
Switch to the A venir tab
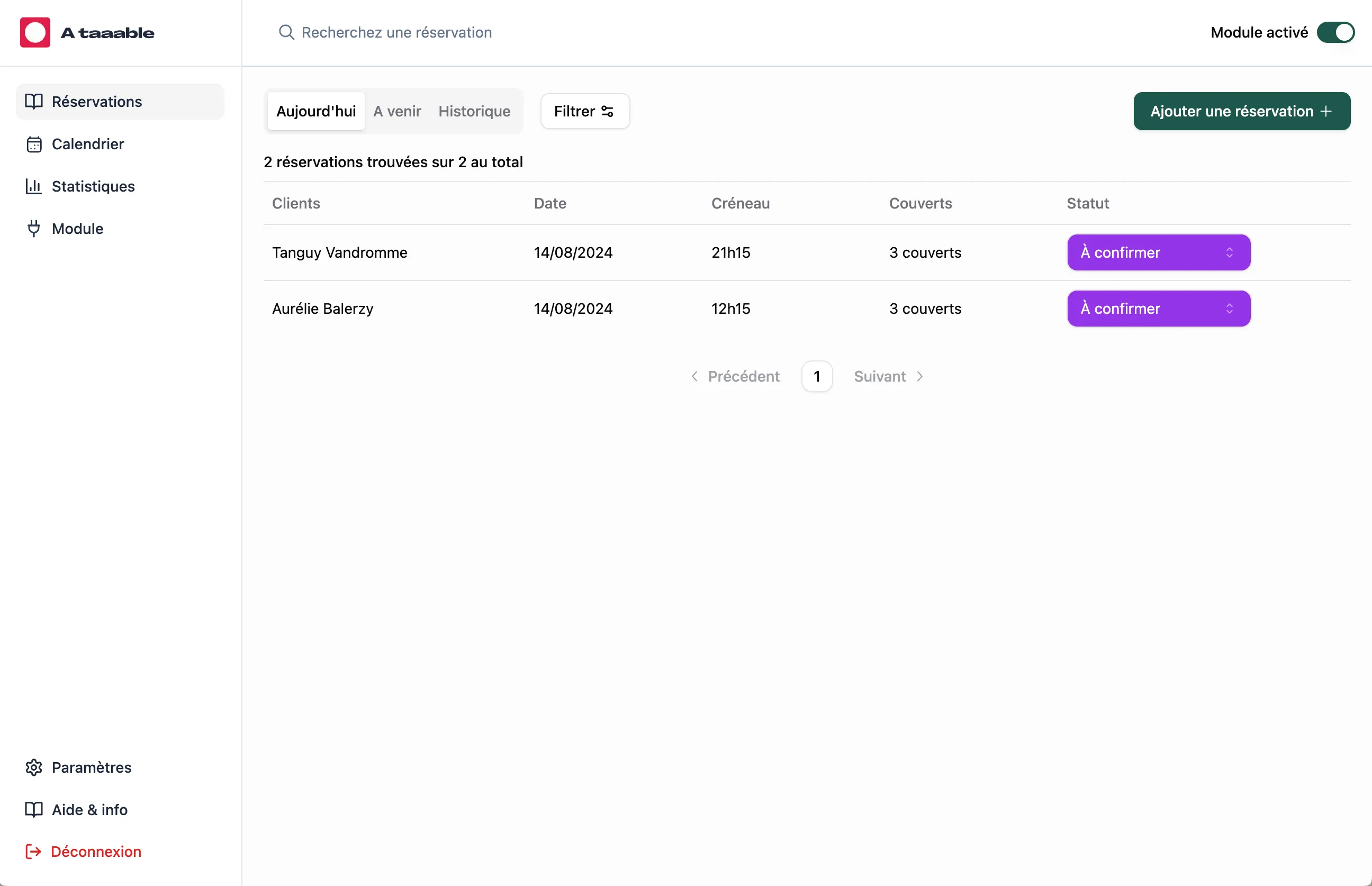(x=397, y=111)
